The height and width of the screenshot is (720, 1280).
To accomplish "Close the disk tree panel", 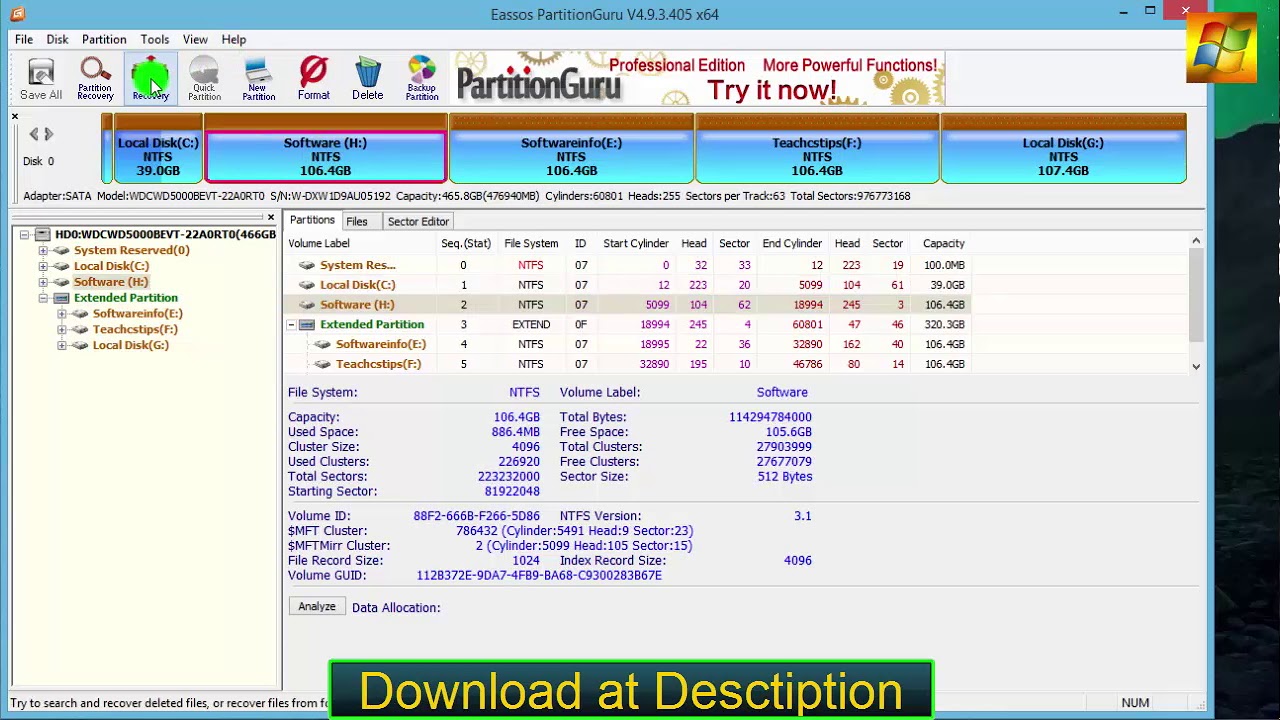I will coord(270,217).
